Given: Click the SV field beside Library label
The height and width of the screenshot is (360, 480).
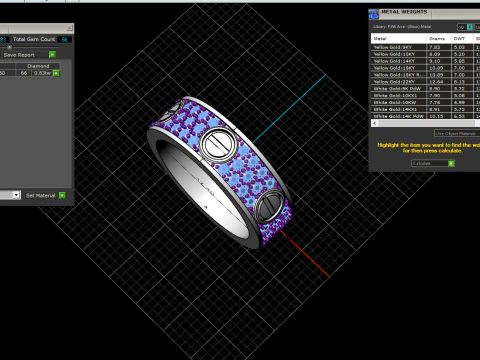Looking at the screenshot, I should (x=462, y=27).
